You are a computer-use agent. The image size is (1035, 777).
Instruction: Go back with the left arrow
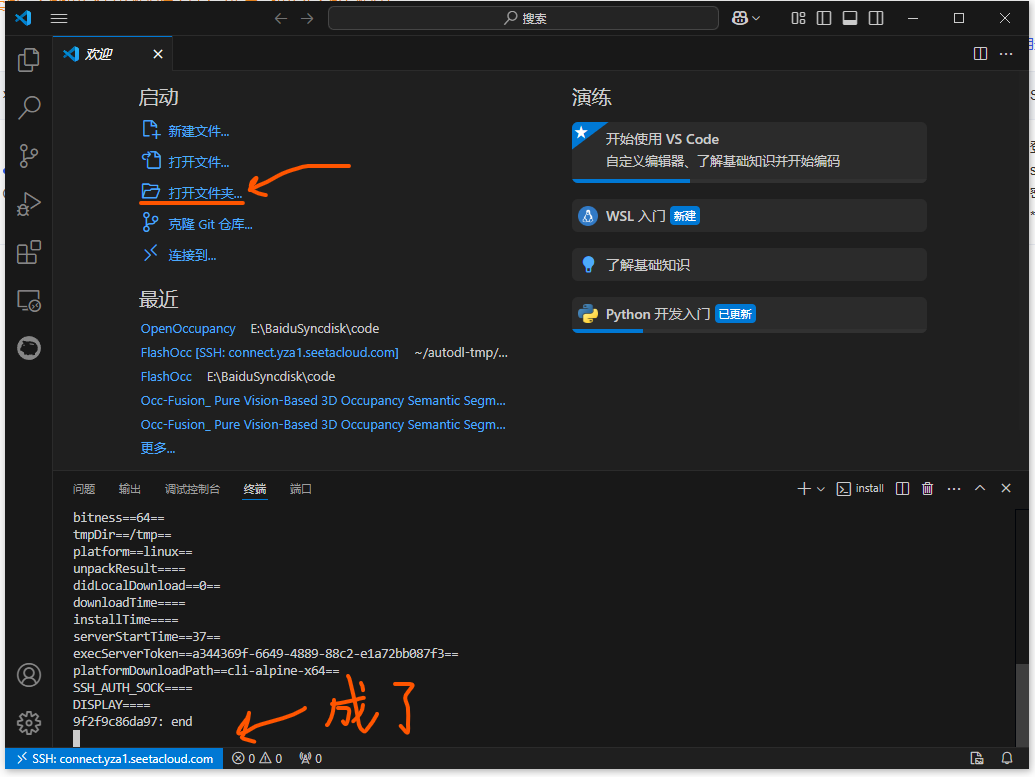pos(281,18)
